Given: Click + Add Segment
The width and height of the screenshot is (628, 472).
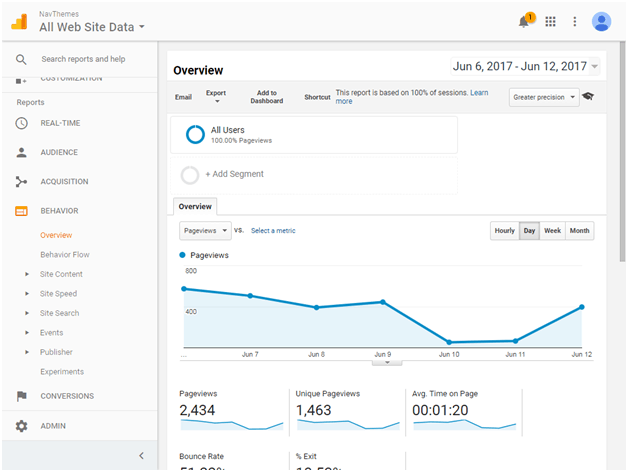Looking at the screenshot, I should point(235,174).
